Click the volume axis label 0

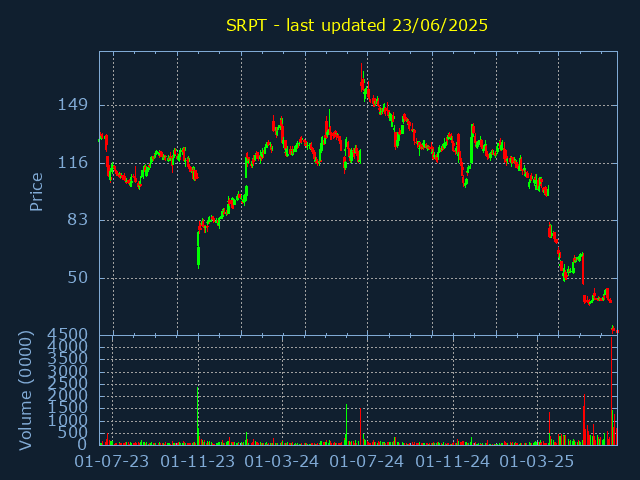pos(82,444)
